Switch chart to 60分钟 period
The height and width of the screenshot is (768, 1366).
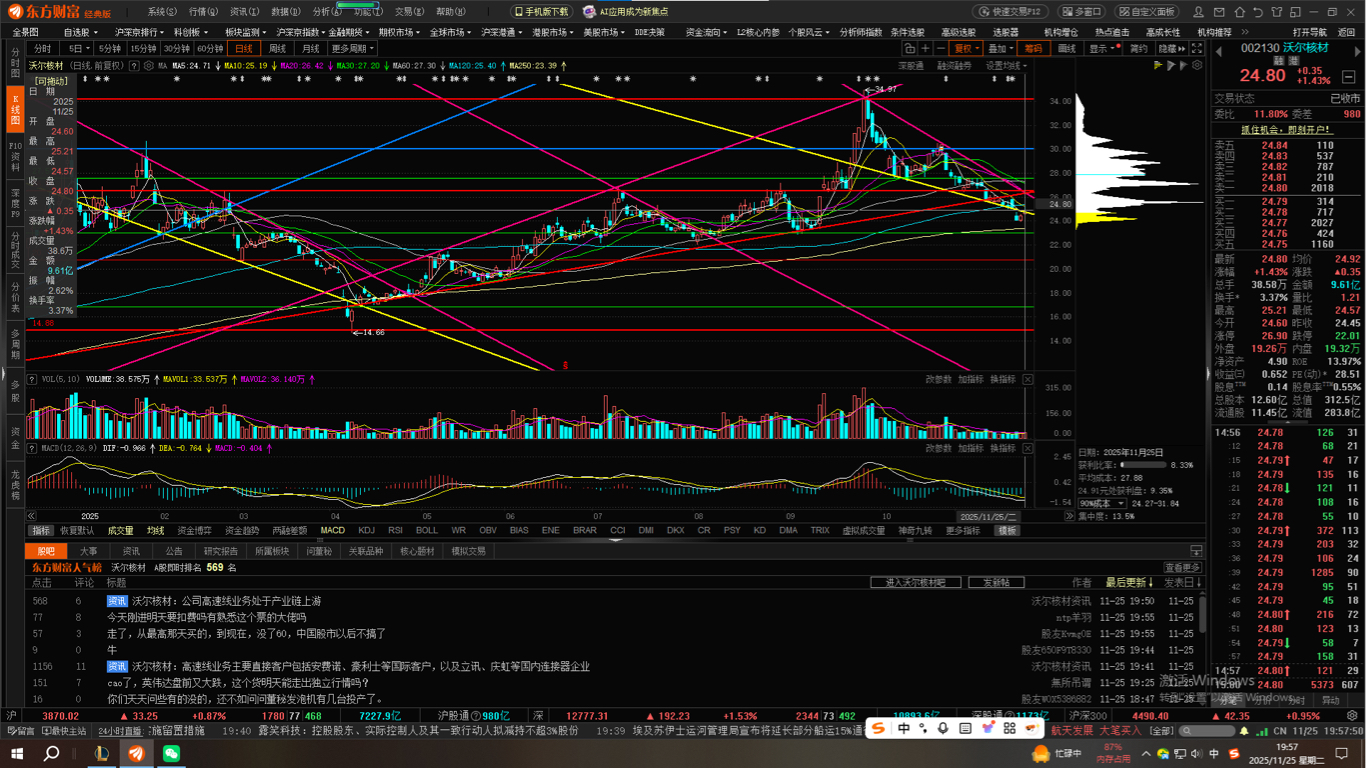pyautogui.click(x=210, y=48)
